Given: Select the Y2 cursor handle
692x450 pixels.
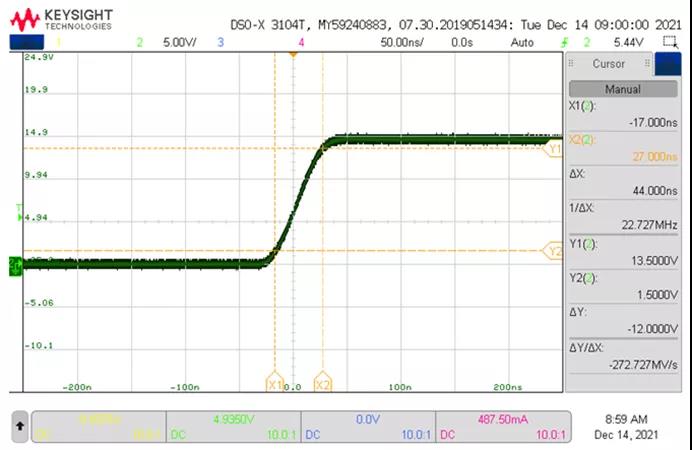Looking at the screenshot, I should (554, 252).
